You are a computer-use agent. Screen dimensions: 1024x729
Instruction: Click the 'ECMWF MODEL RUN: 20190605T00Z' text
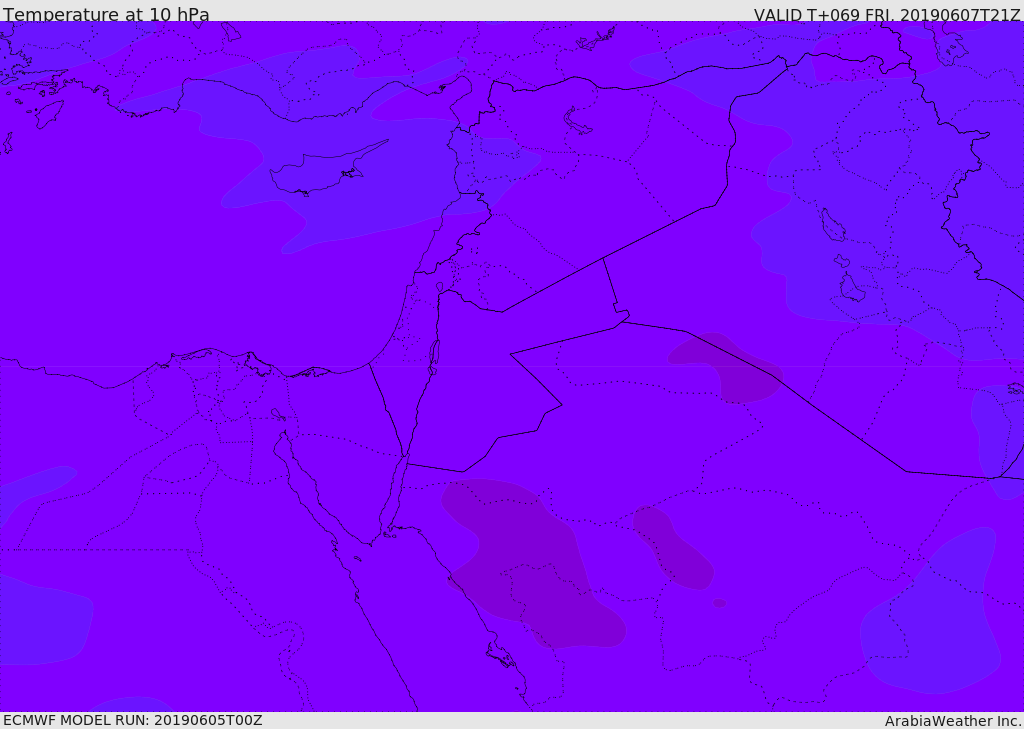[x=133, y=720]
